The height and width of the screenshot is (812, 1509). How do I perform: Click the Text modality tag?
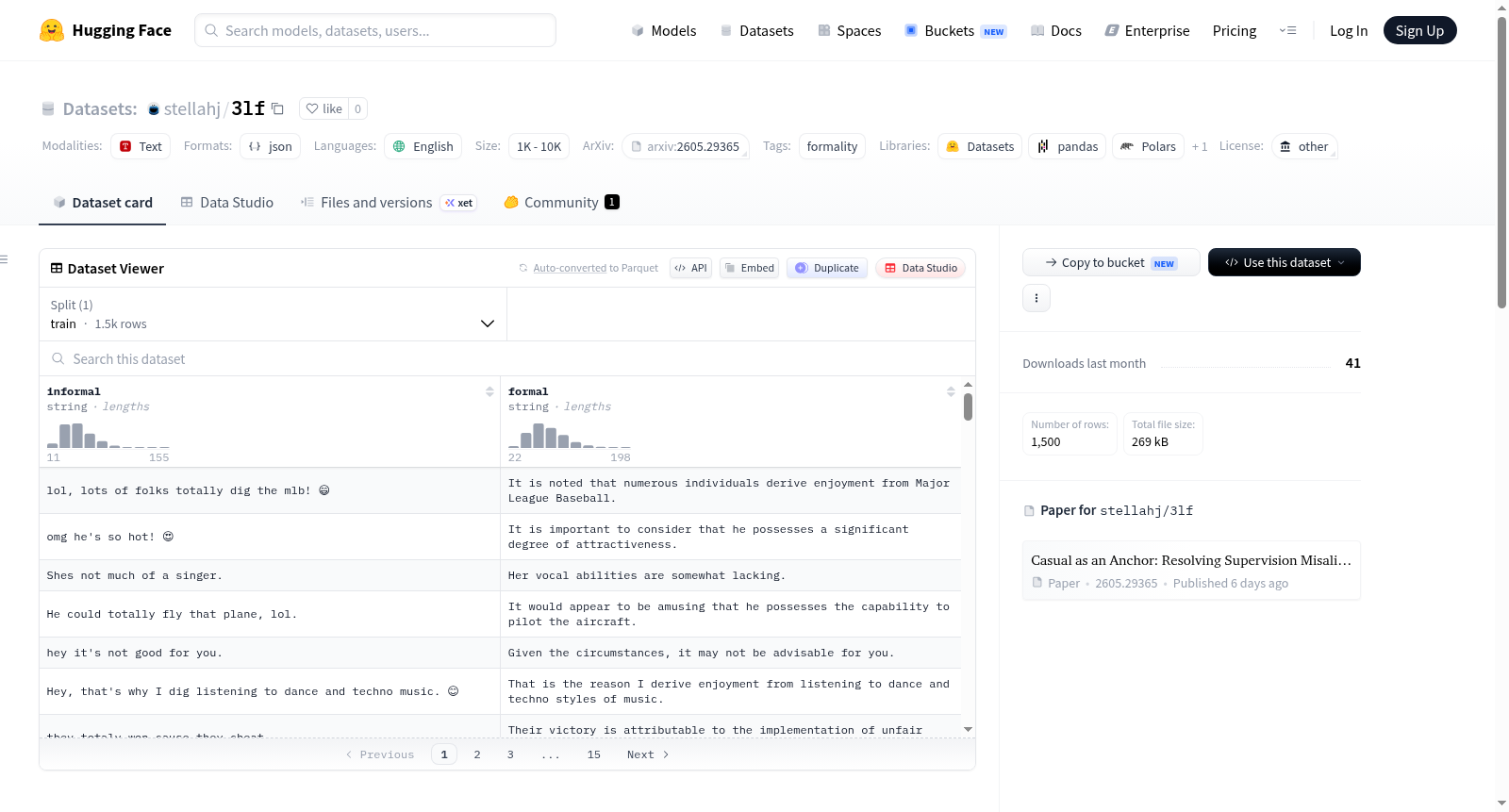[141, 146]
